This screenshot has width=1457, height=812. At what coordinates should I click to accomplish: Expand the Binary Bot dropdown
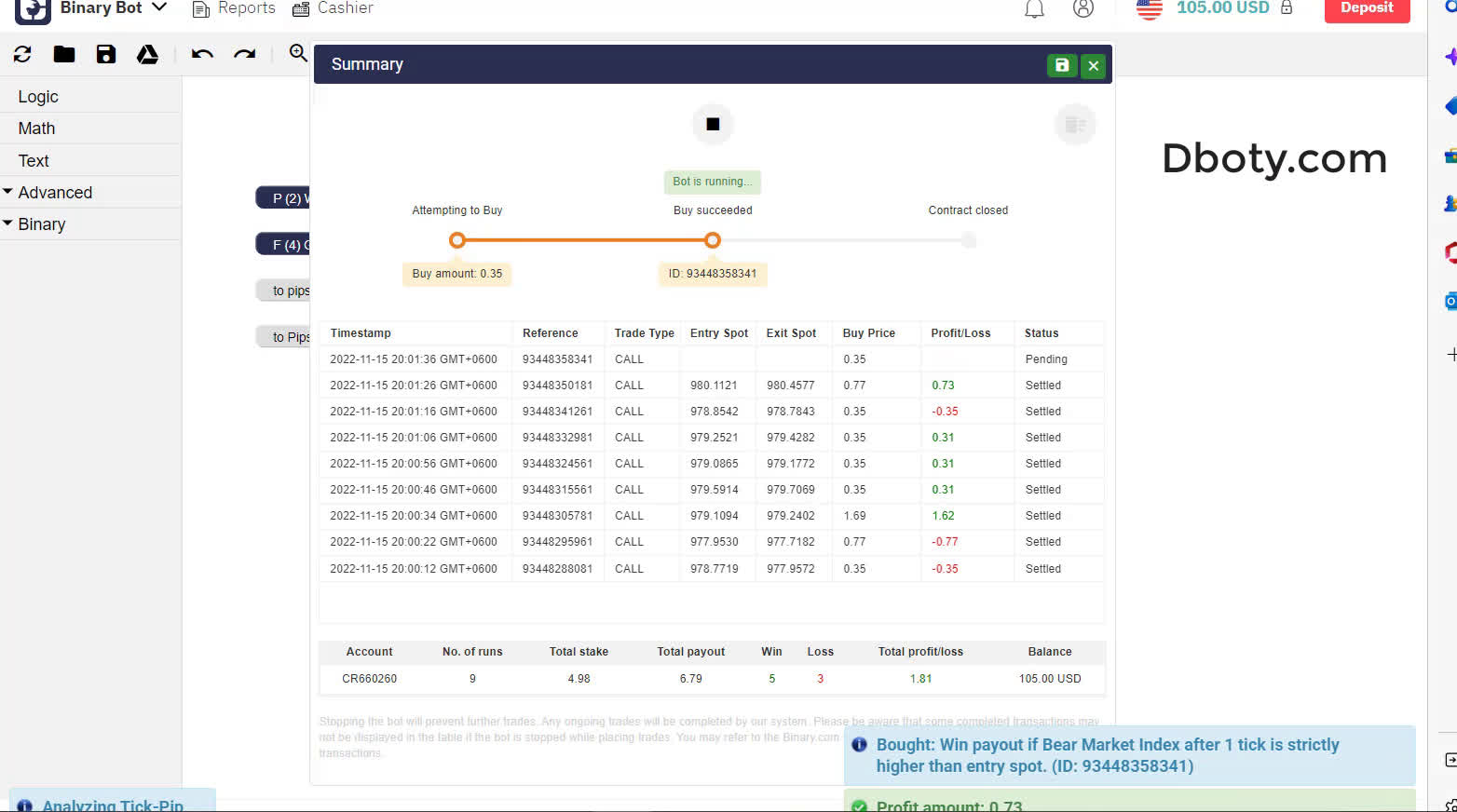[x=159, y=7]
